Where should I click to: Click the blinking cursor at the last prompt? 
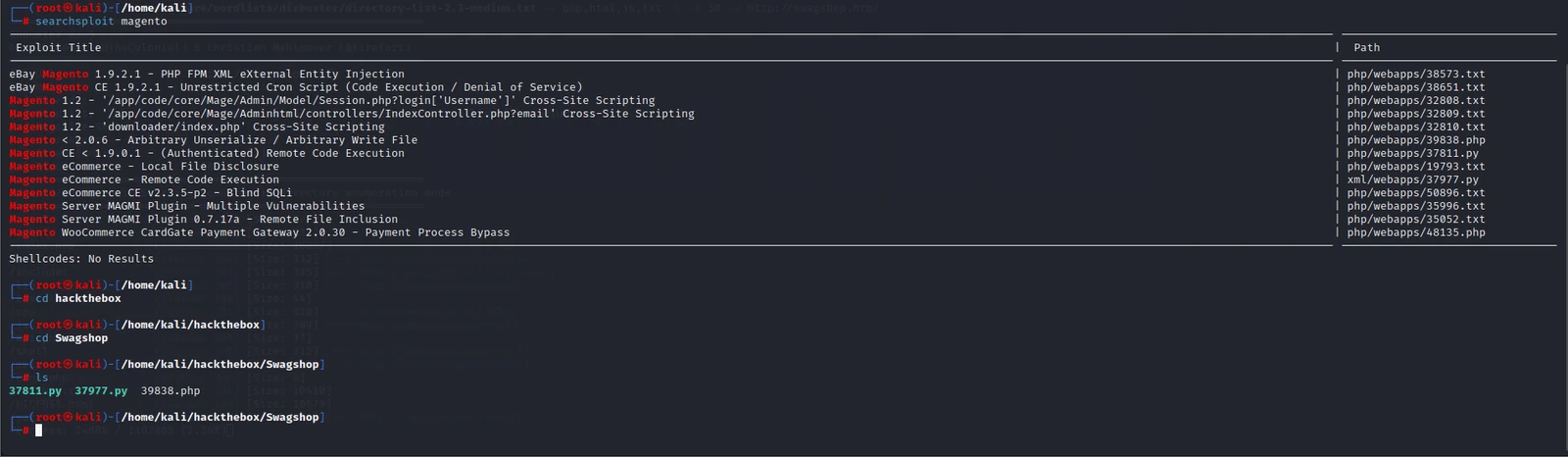[39, 430]
